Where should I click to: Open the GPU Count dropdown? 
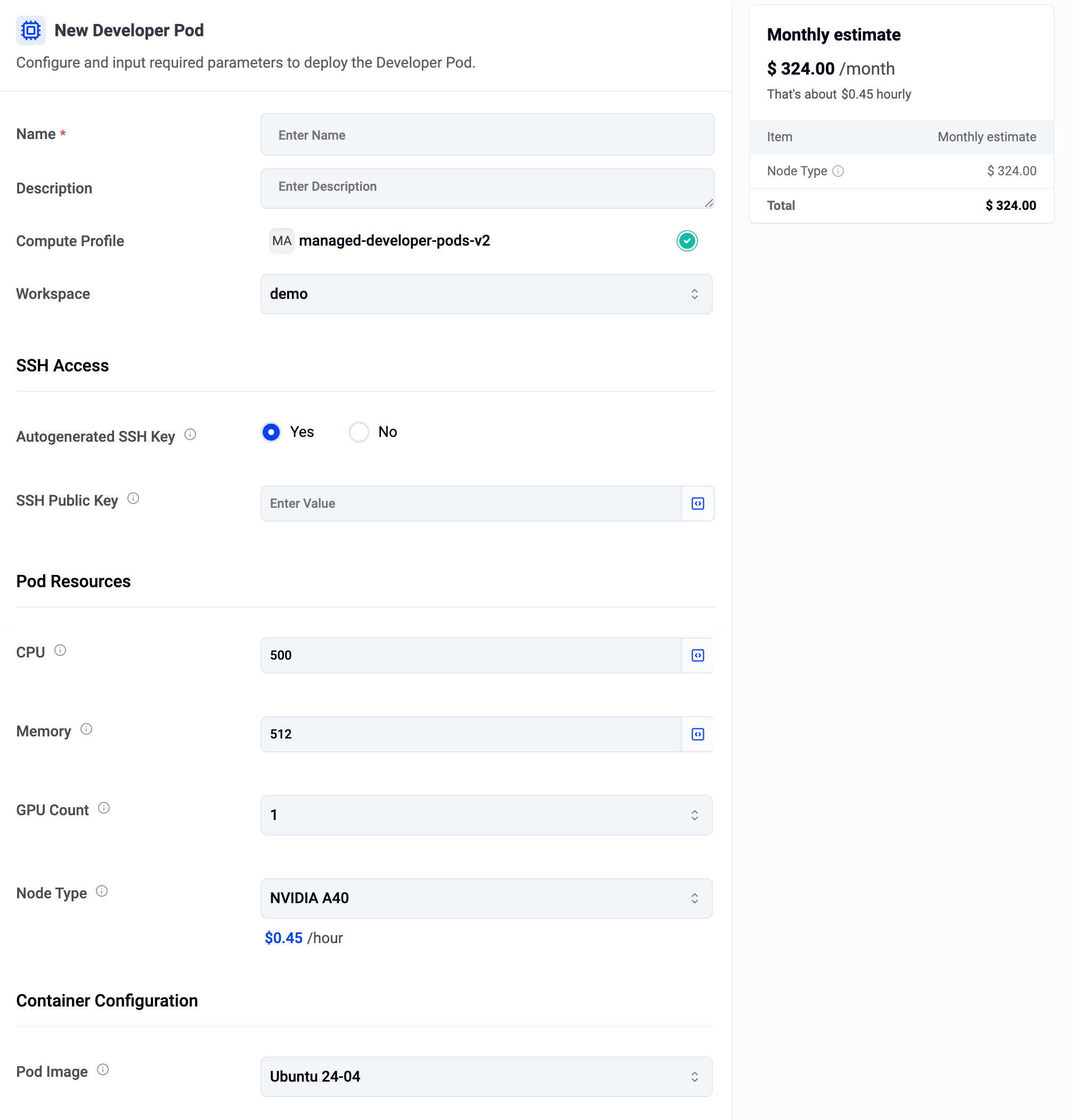[x=487, y=815]
